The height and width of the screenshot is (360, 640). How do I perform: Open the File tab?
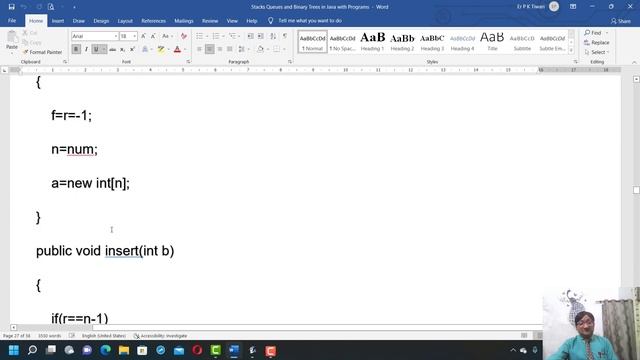pos(12,21)
